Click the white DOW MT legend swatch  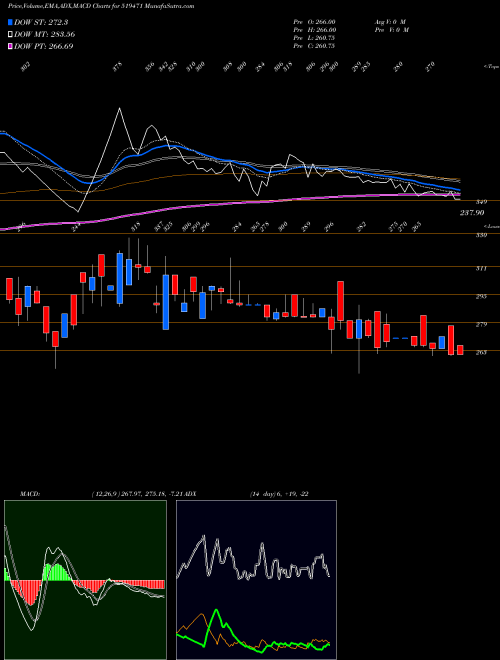coord(11,34)
